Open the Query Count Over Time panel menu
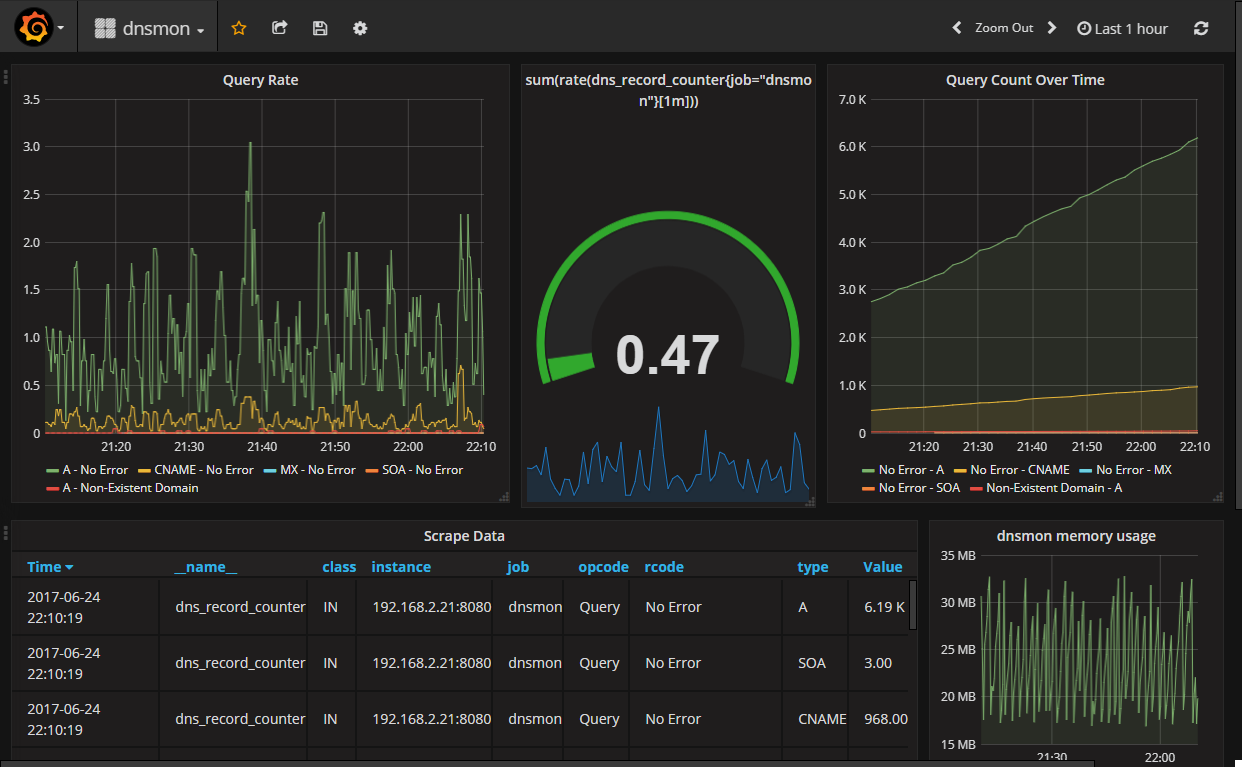The width and height of the screenshot is (1242, 767). [x=1025, y=80]
